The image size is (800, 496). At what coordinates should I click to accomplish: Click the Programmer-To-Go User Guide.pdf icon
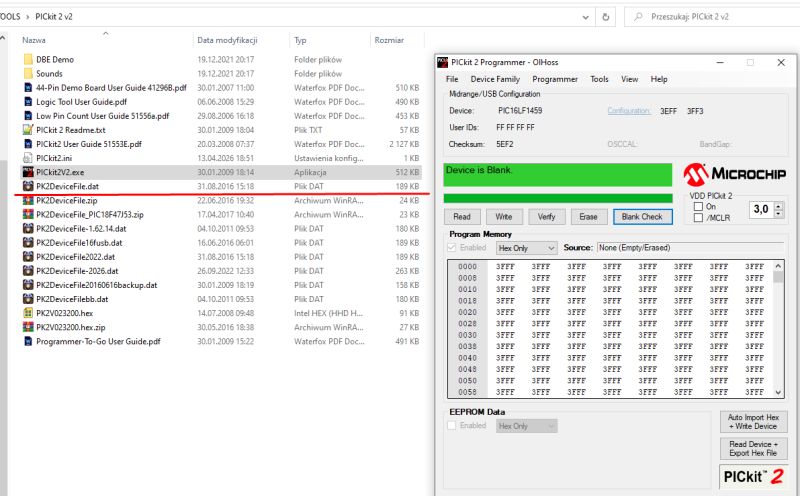tap(28, 341)
